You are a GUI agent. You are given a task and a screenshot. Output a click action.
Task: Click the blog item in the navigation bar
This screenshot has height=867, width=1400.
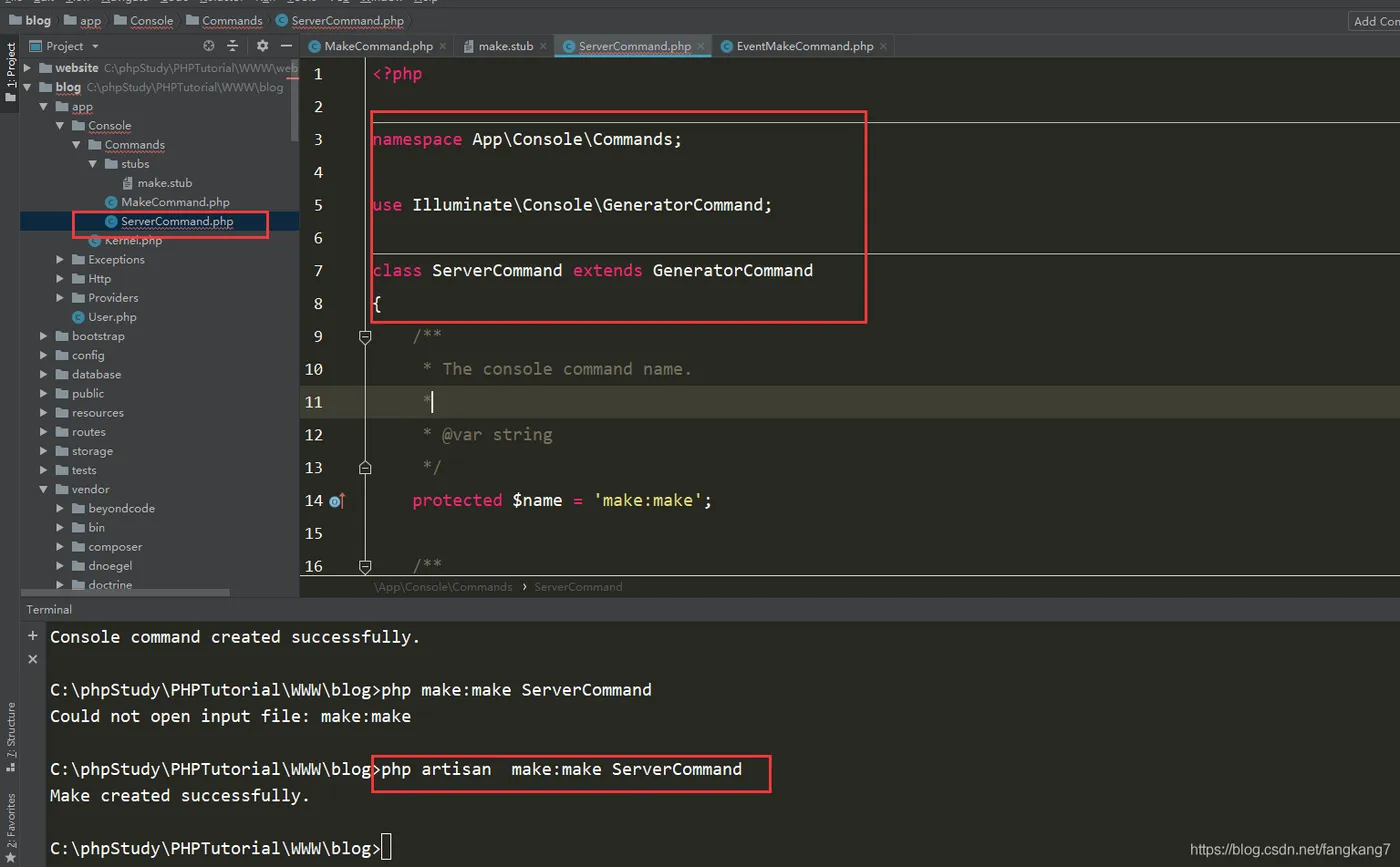click(x=31, y=20)
